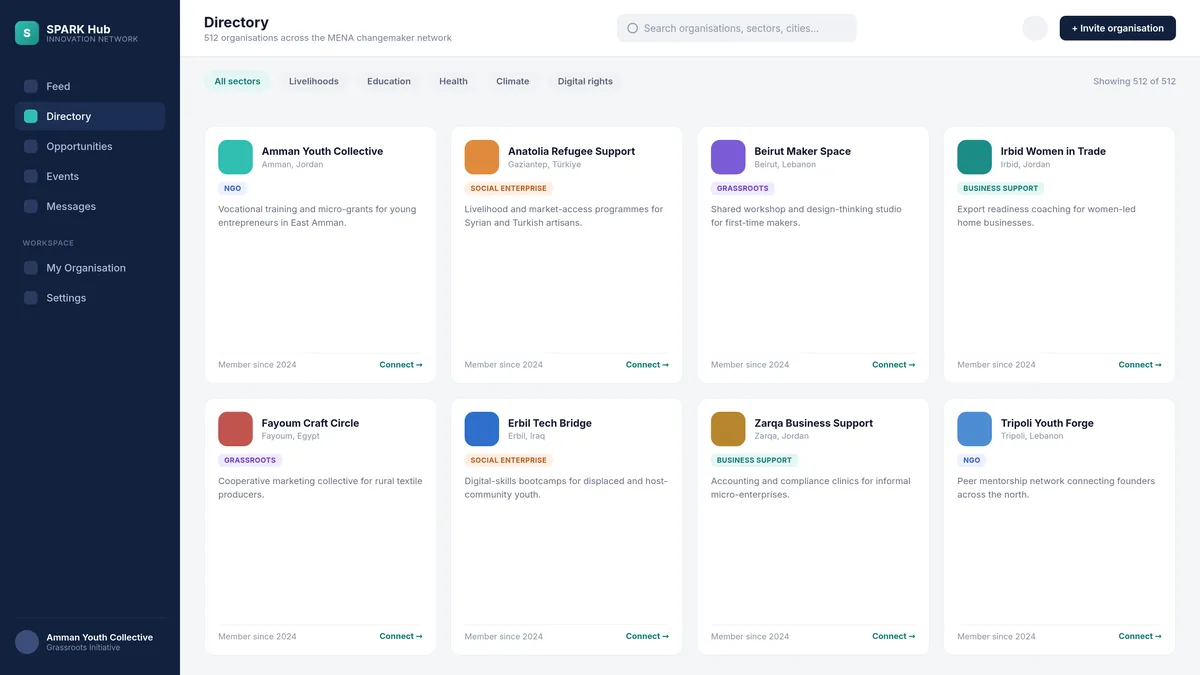Connect with Irbid Women in Trade

tap(1140, 365)
